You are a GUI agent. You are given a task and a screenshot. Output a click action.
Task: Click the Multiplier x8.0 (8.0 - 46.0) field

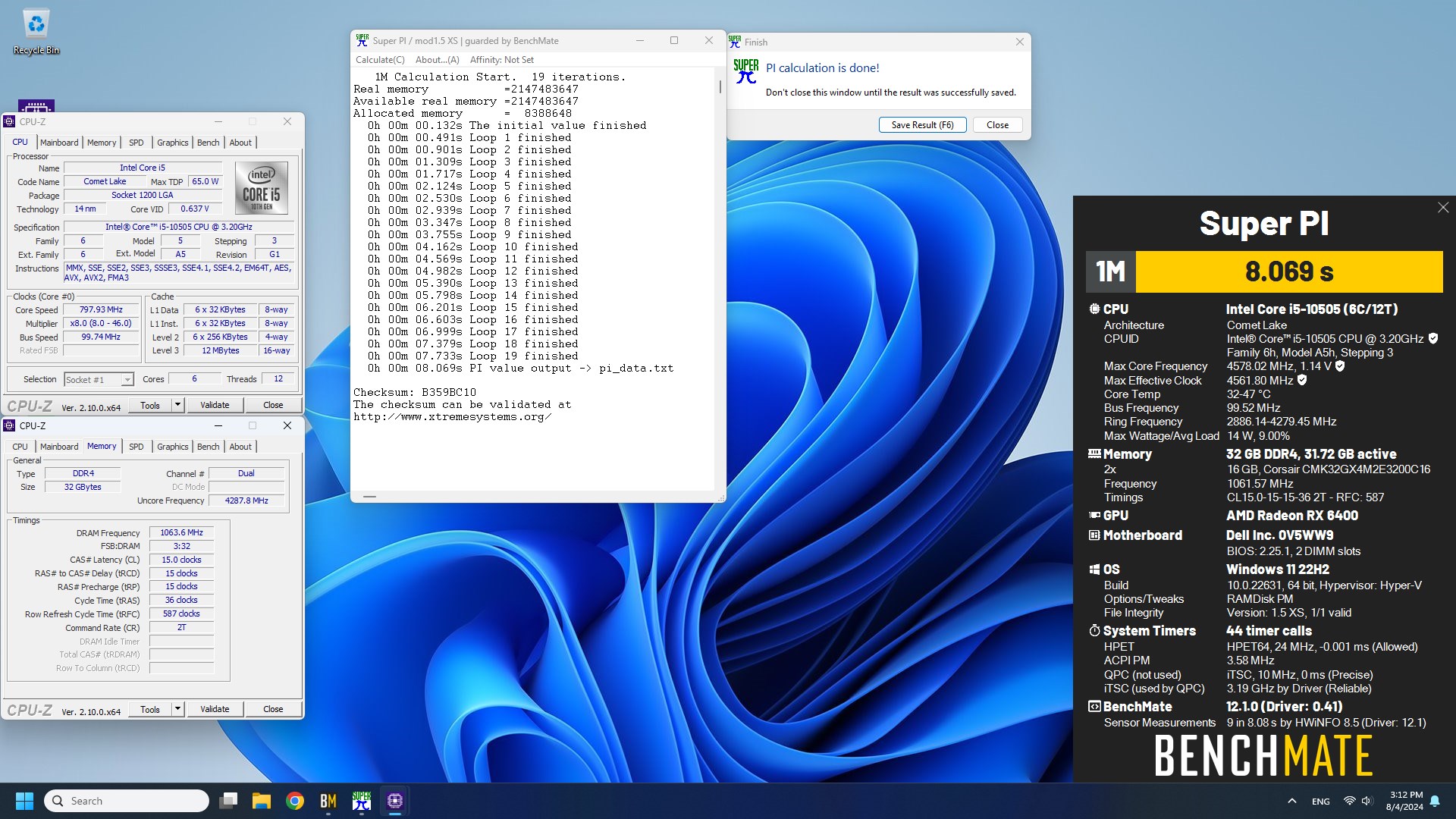(x=101, y=323)
